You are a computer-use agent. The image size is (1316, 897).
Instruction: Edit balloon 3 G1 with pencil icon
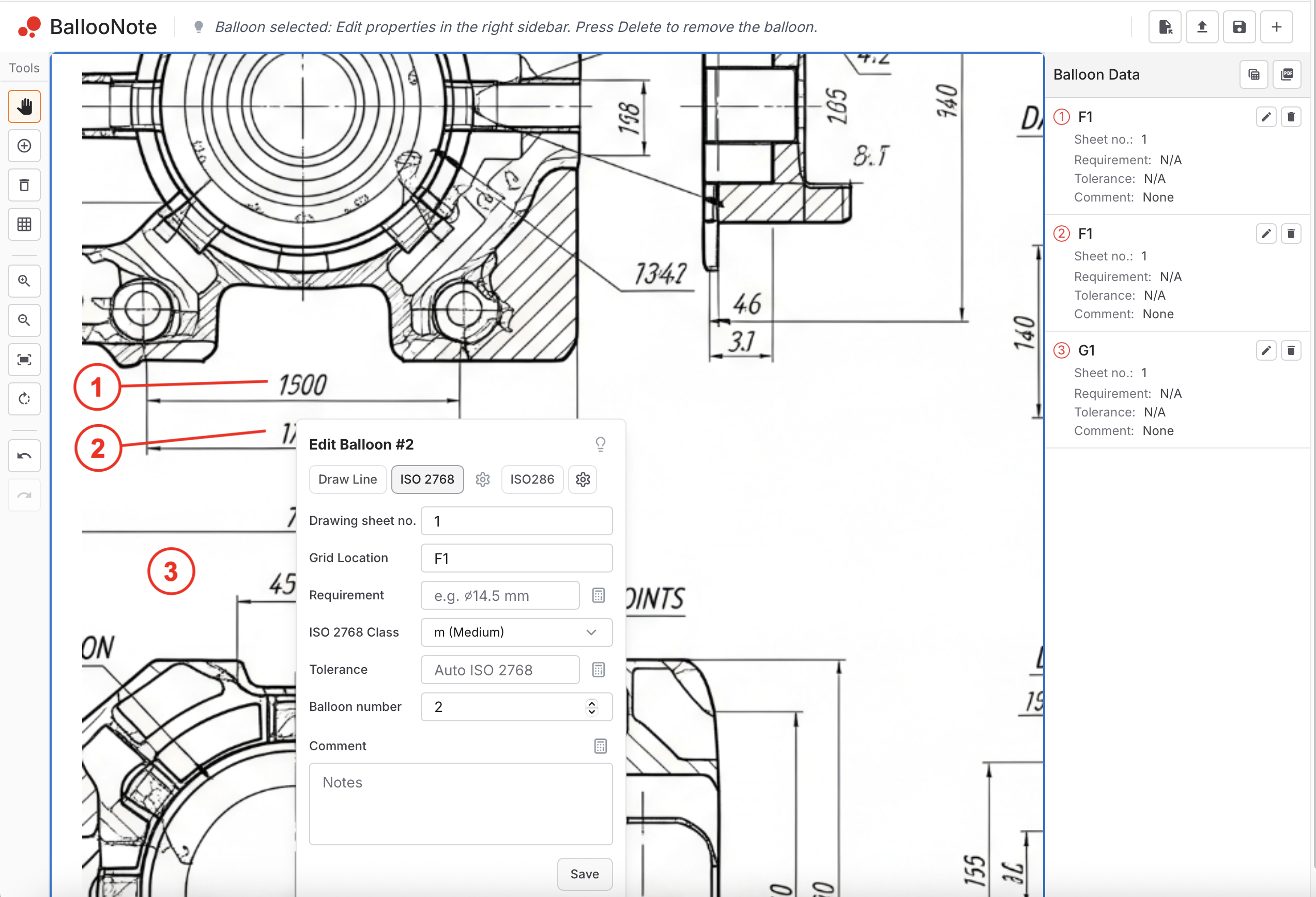(1266, 351)
